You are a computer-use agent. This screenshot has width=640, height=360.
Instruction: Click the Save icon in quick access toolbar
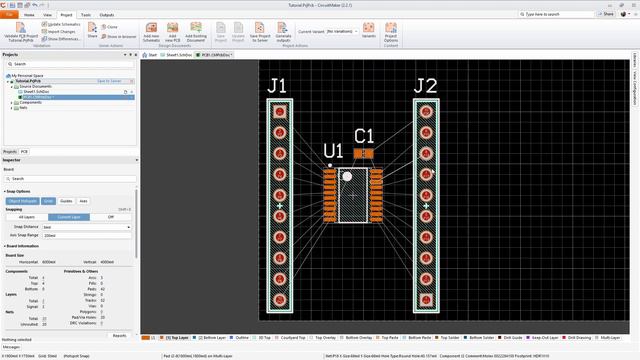click(12, 5)
